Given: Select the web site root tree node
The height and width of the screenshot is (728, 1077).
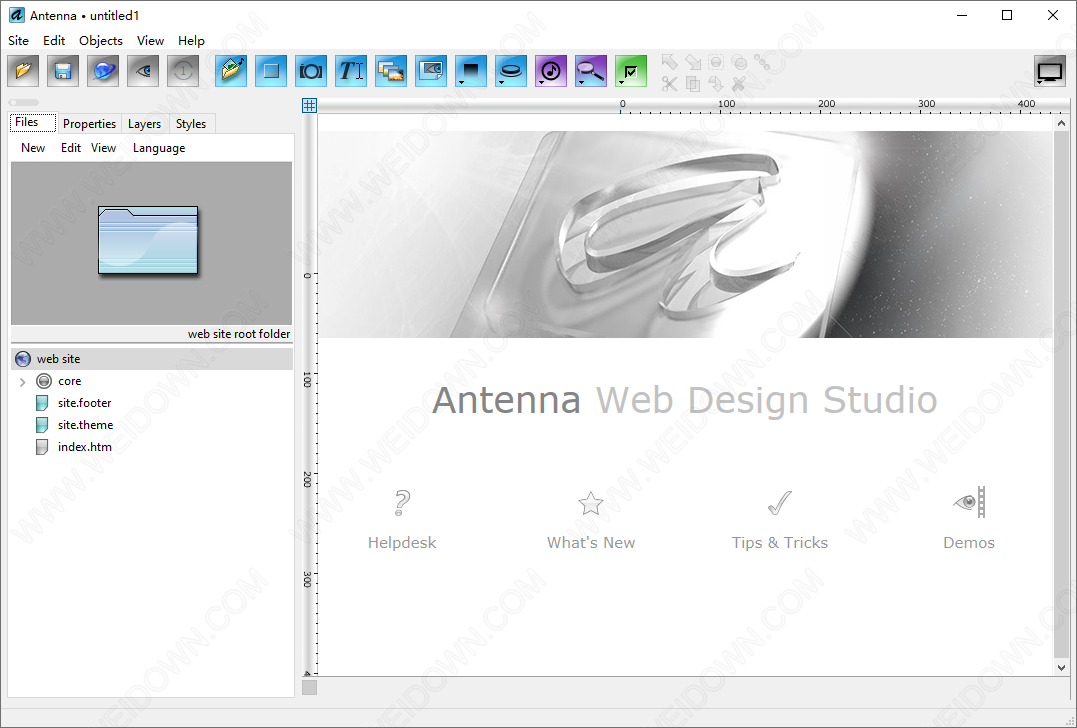Looking at the screenshot, I should coord(152,359).
